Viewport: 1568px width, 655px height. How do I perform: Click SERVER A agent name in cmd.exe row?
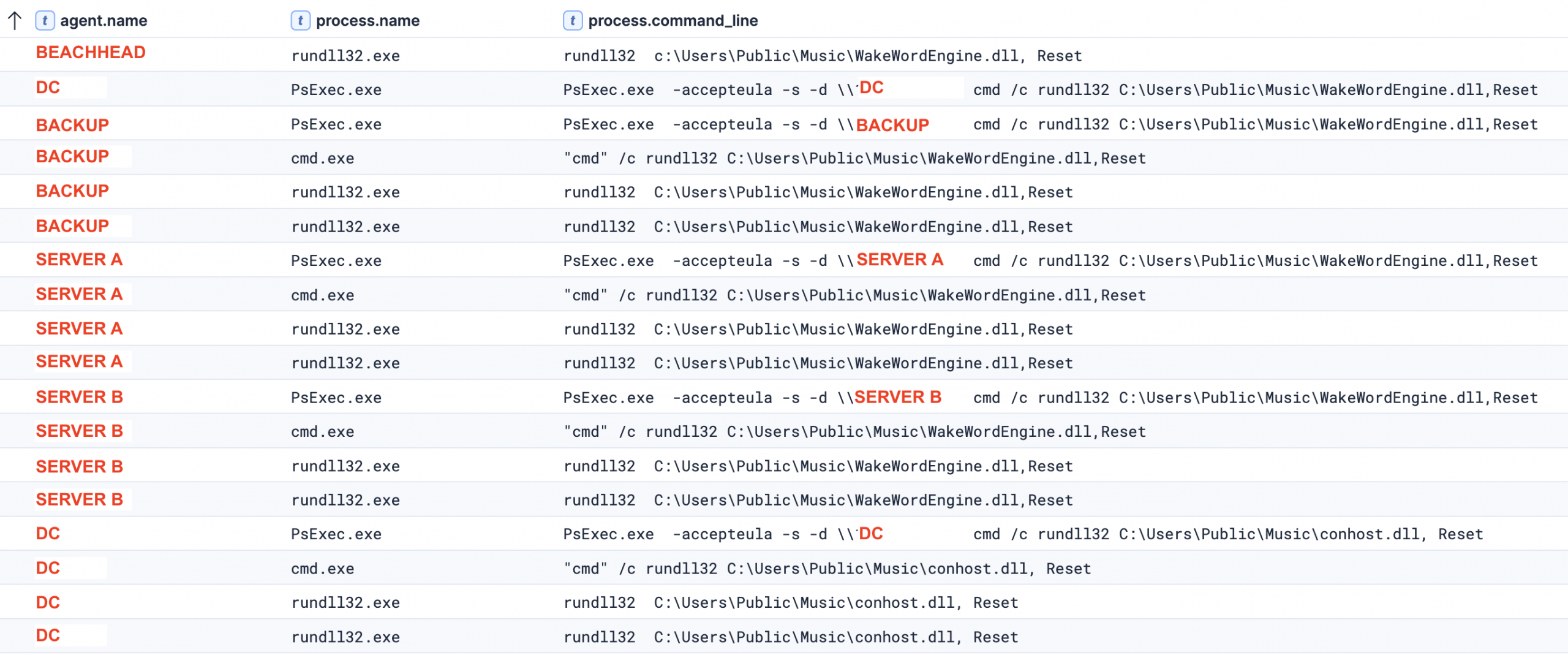pyautogui.click(x=80, y=294)
